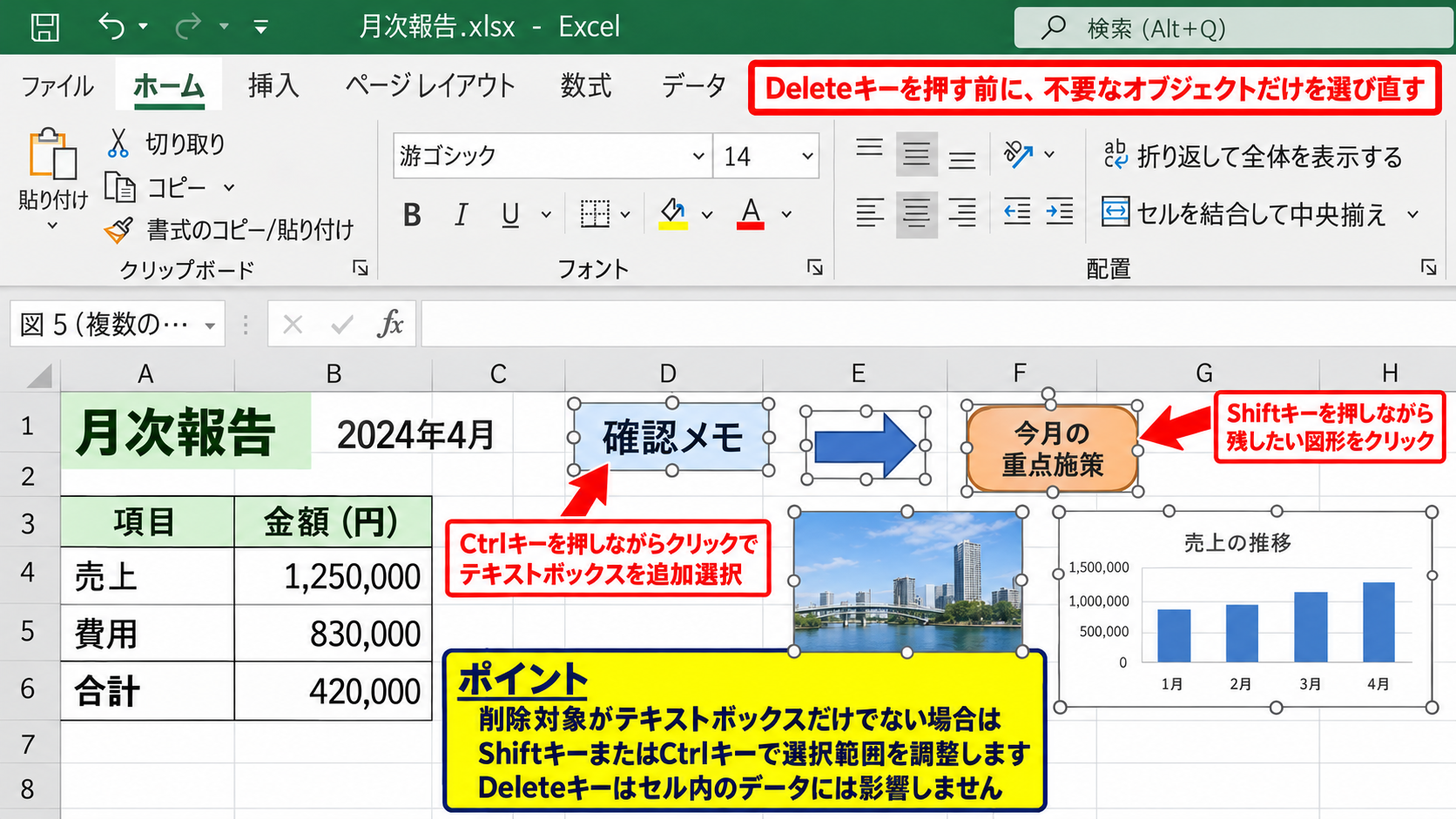The image size is (1456, 819).
Task: Open the フォント dialog launcher
Action: tap(815, 267)
